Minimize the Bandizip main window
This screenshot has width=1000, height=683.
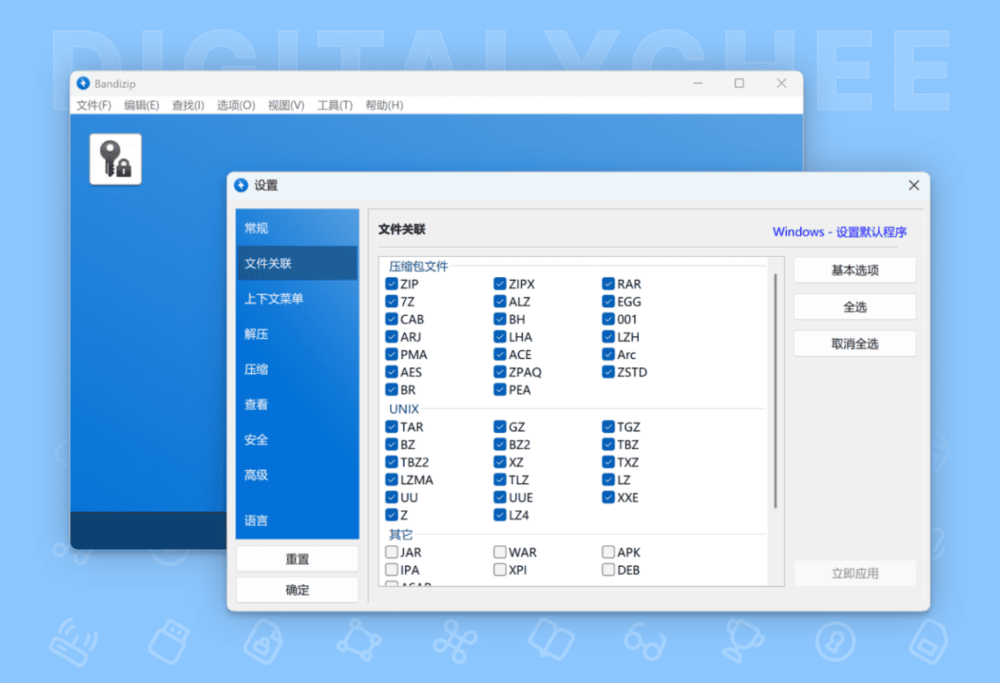[x=698, y=83]
